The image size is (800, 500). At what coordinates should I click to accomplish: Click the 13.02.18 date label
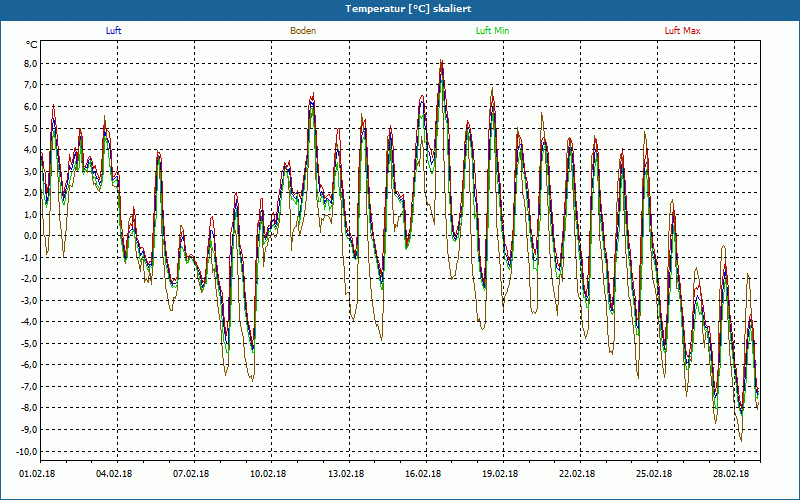coord(346,474)
